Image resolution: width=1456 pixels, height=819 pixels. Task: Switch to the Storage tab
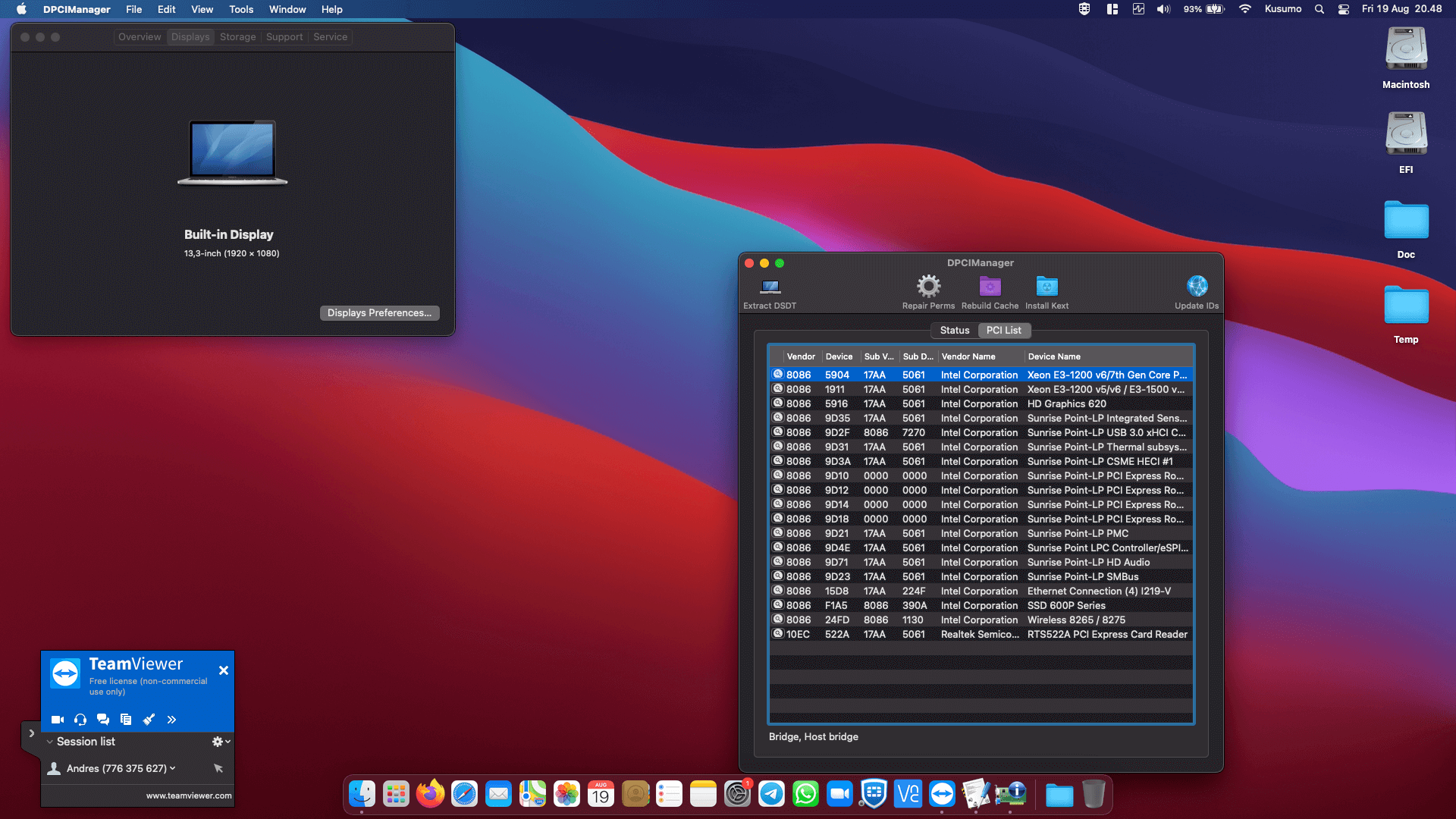237,36
